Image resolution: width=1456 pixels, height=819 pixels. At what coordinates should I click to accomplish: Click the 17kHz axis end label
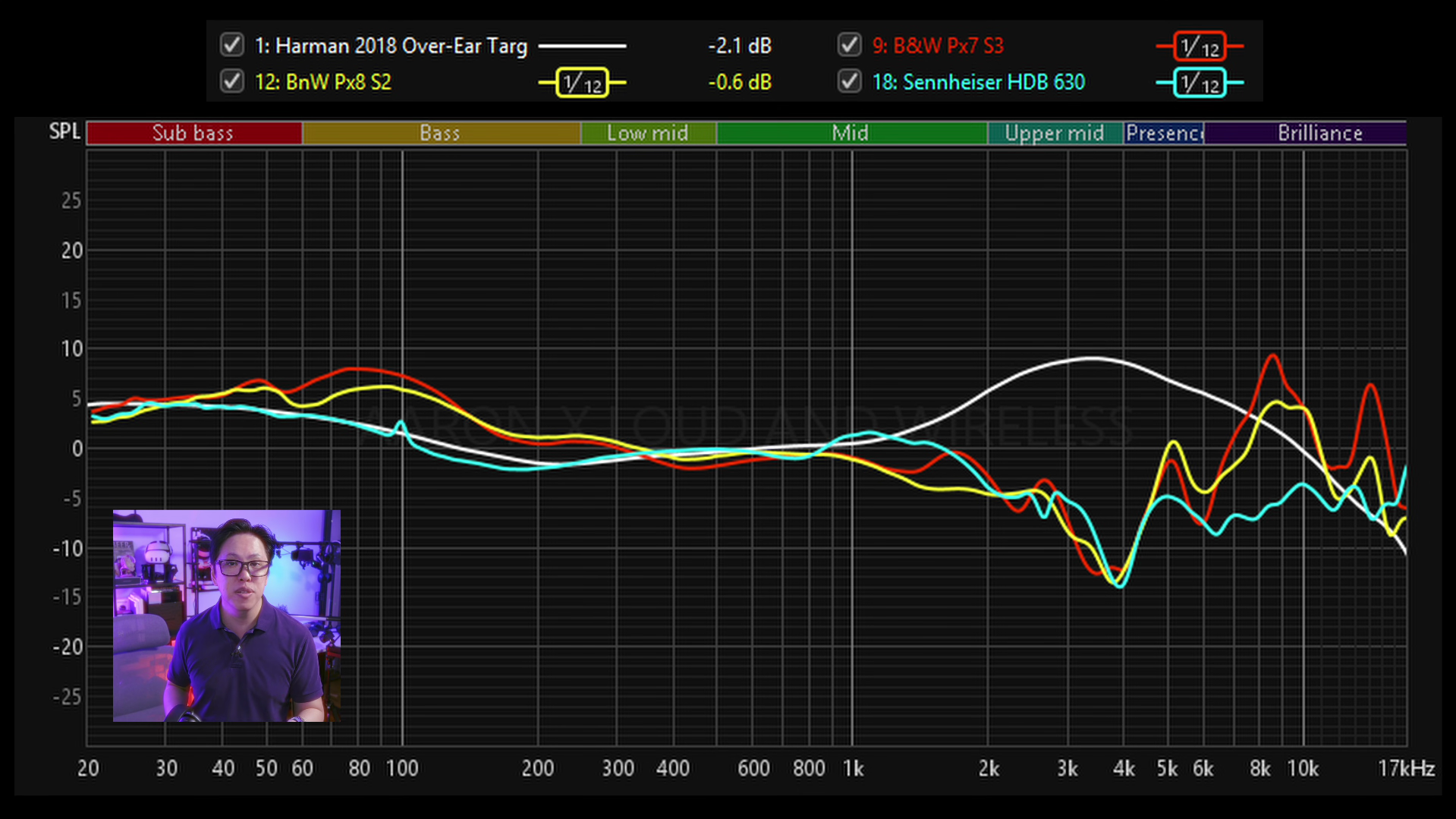click(x=1406, y=768)
